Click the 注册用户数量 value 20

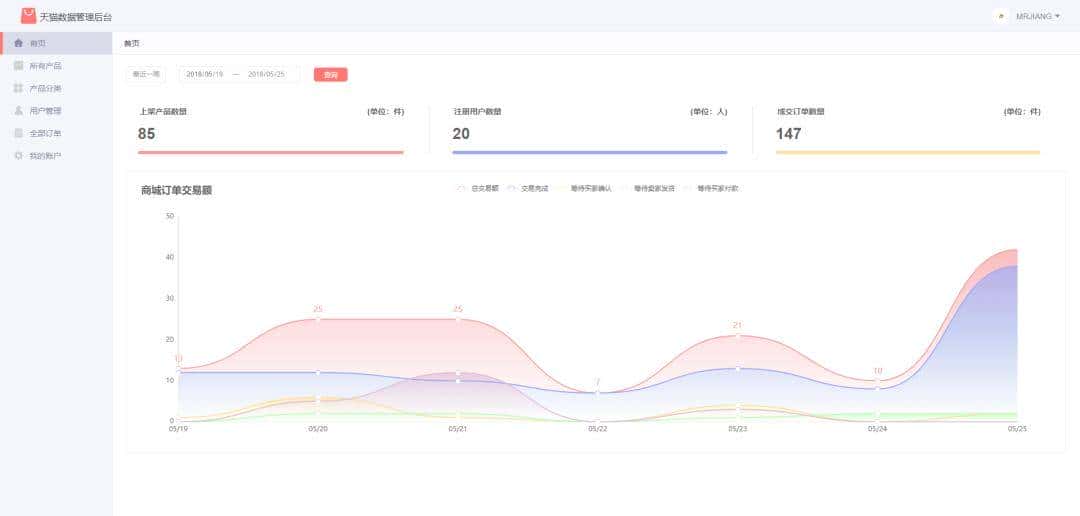coord(461,134)
